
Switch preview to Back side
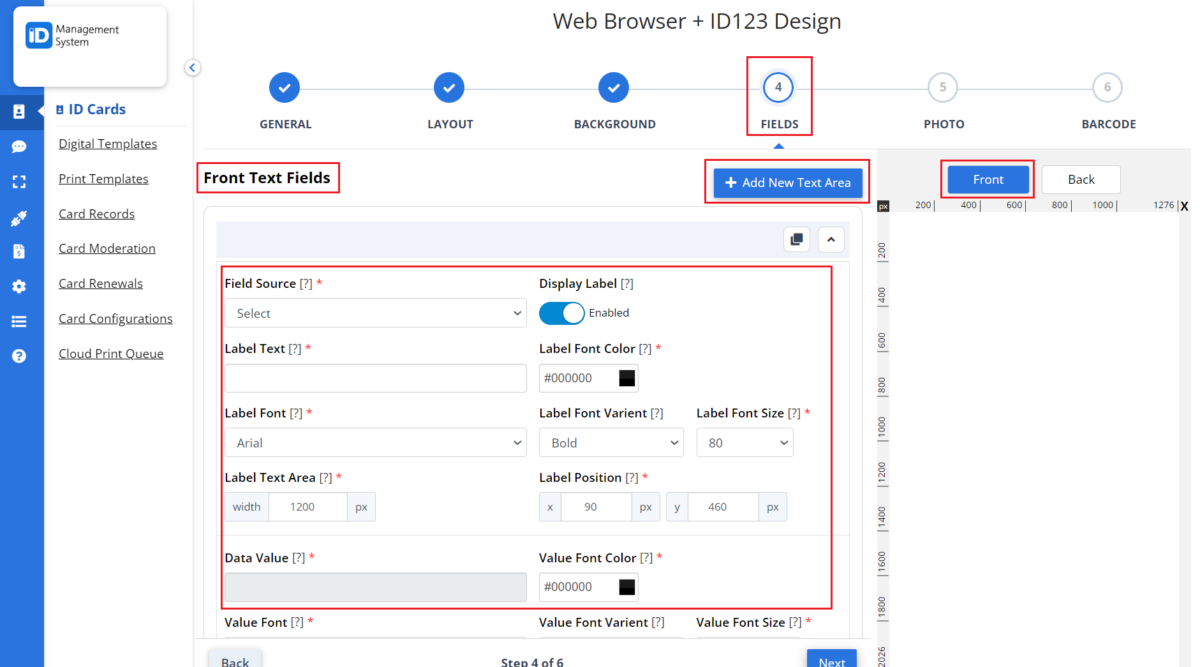click(x=1081, y=179)
